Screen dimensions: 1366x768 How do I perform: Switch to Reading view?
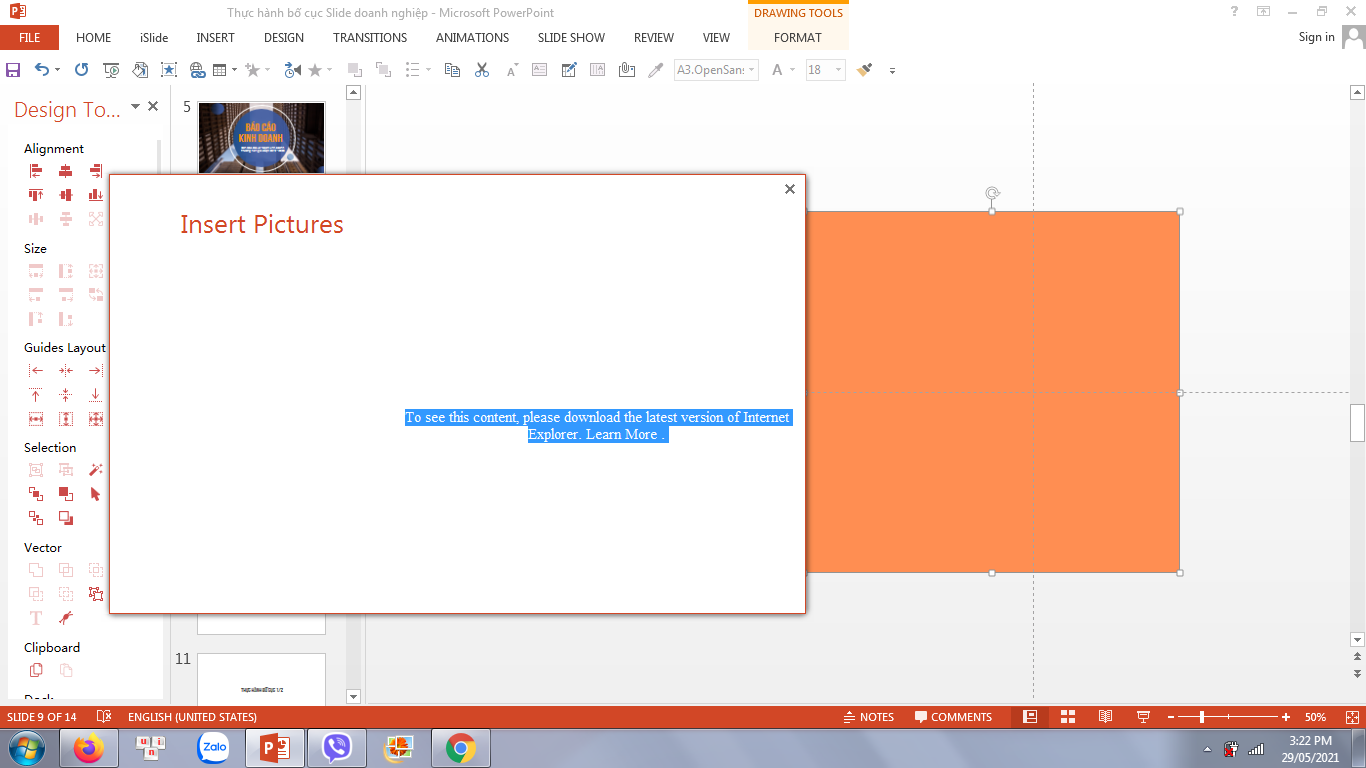point(1105,717)
